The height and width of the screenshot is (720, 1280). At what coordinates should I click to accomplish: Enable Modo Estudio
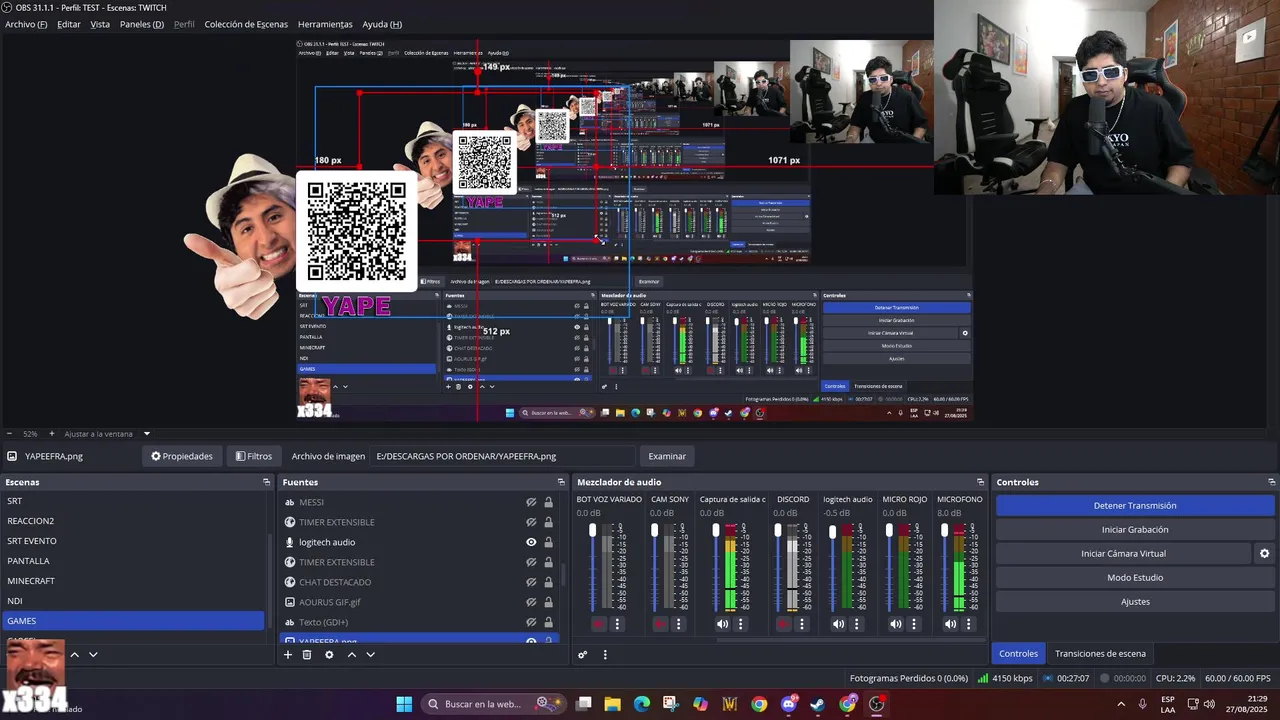tap(1135, 577)
